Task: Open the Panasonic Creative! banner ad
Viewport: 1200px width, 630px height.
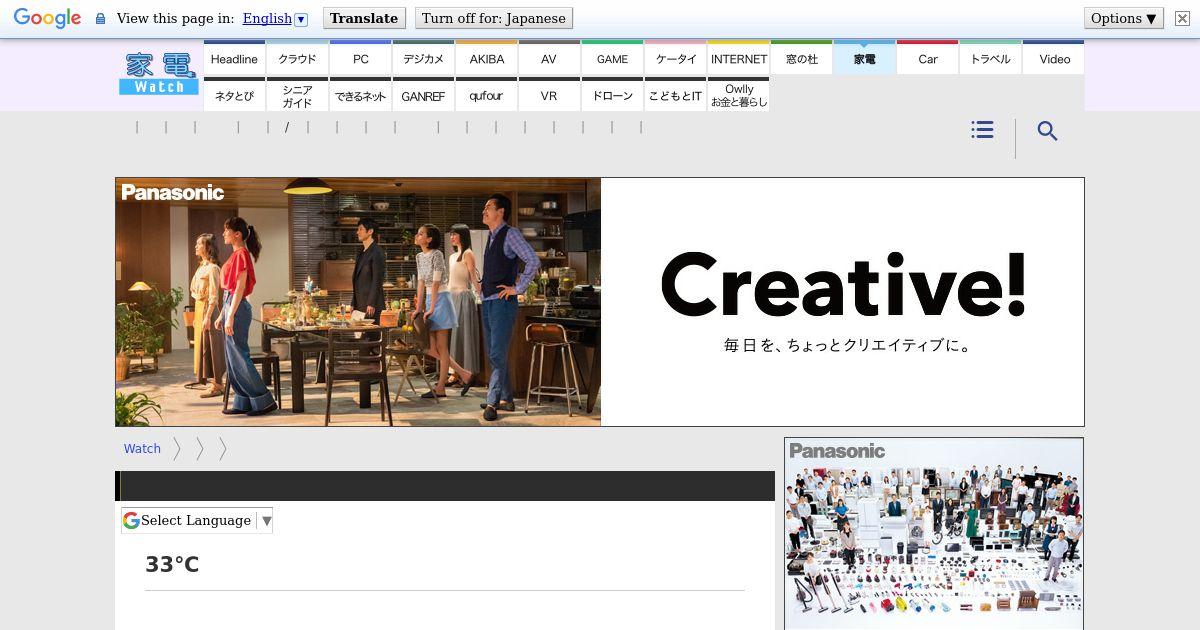Action: 600,302
